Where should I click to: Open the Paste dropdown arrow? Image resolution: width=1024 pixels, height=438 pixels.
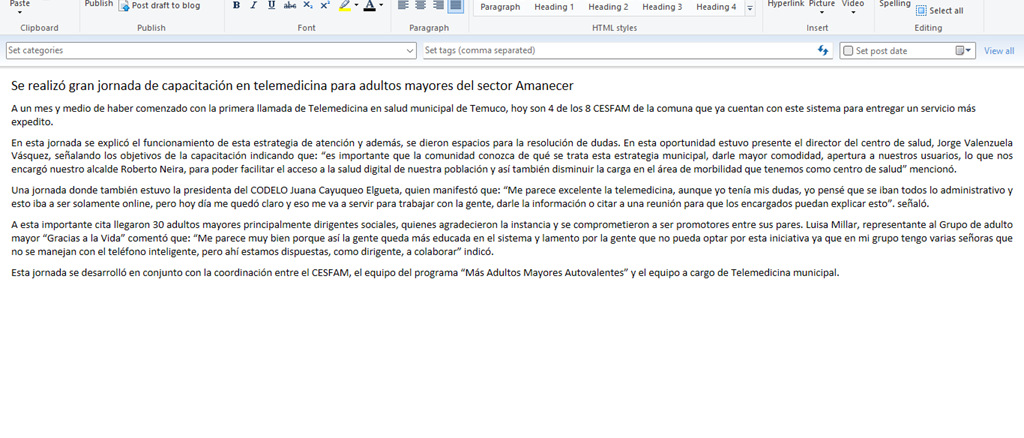point(20,12)
